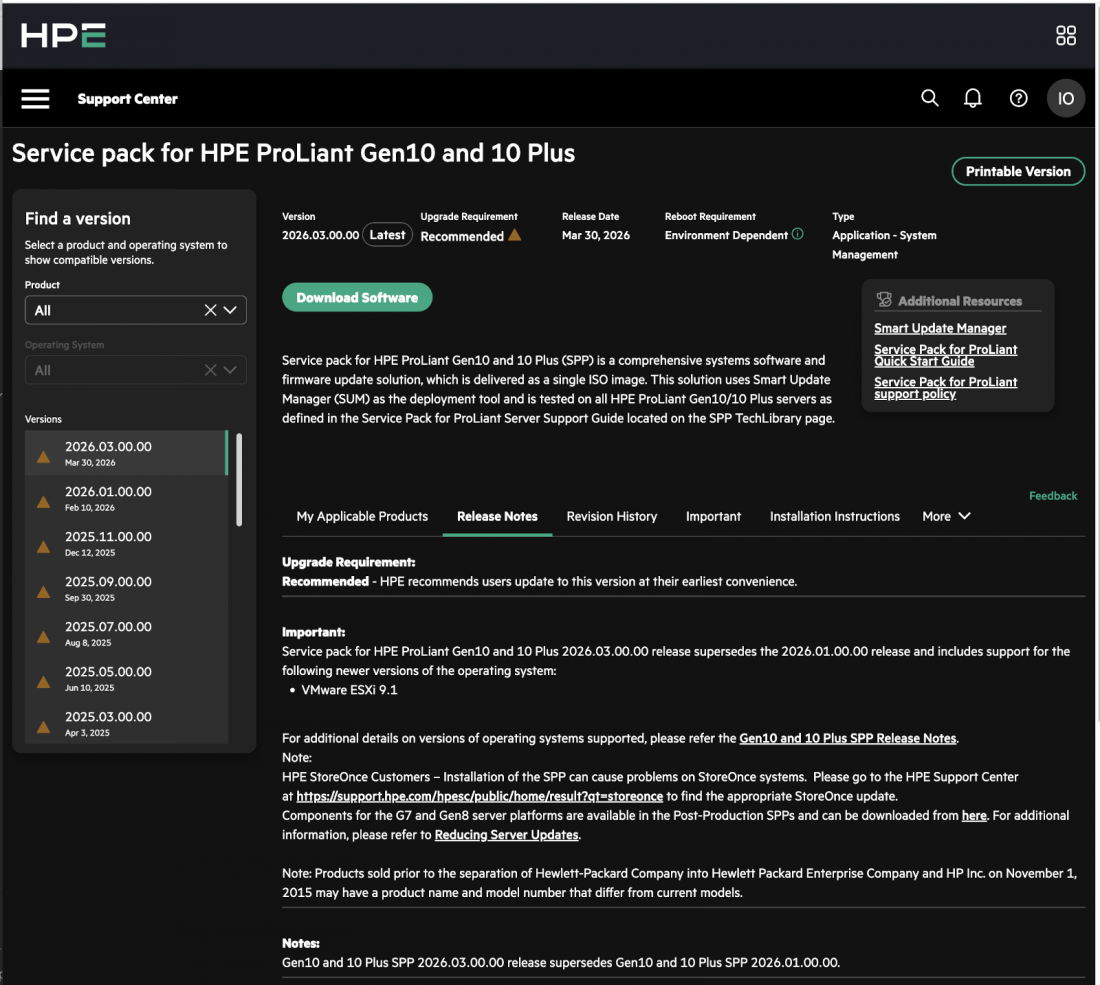This screenshot has height=985, width=1100.
Task: Open the StoreOnce support URL link
Action: point(479,796)
